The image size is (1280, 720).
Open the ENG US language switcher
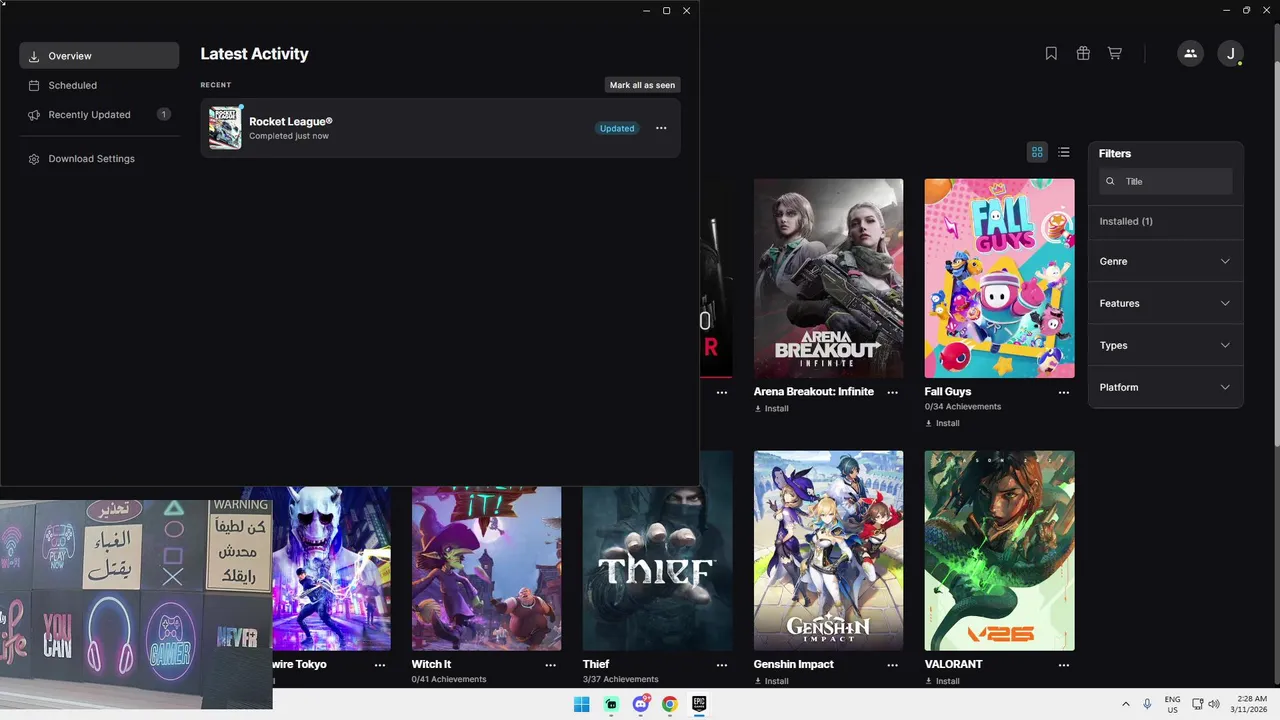tap(1172, 704)
